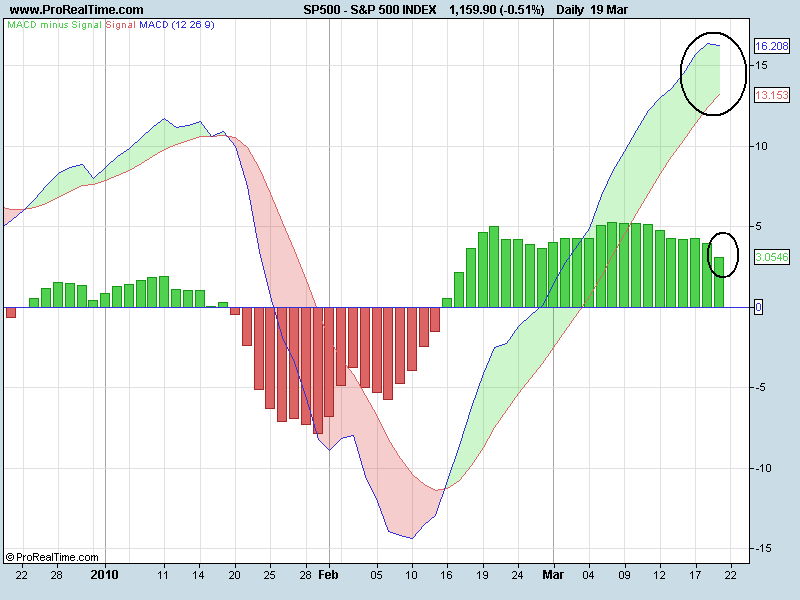Click the -15 level on the price axis

763,548
